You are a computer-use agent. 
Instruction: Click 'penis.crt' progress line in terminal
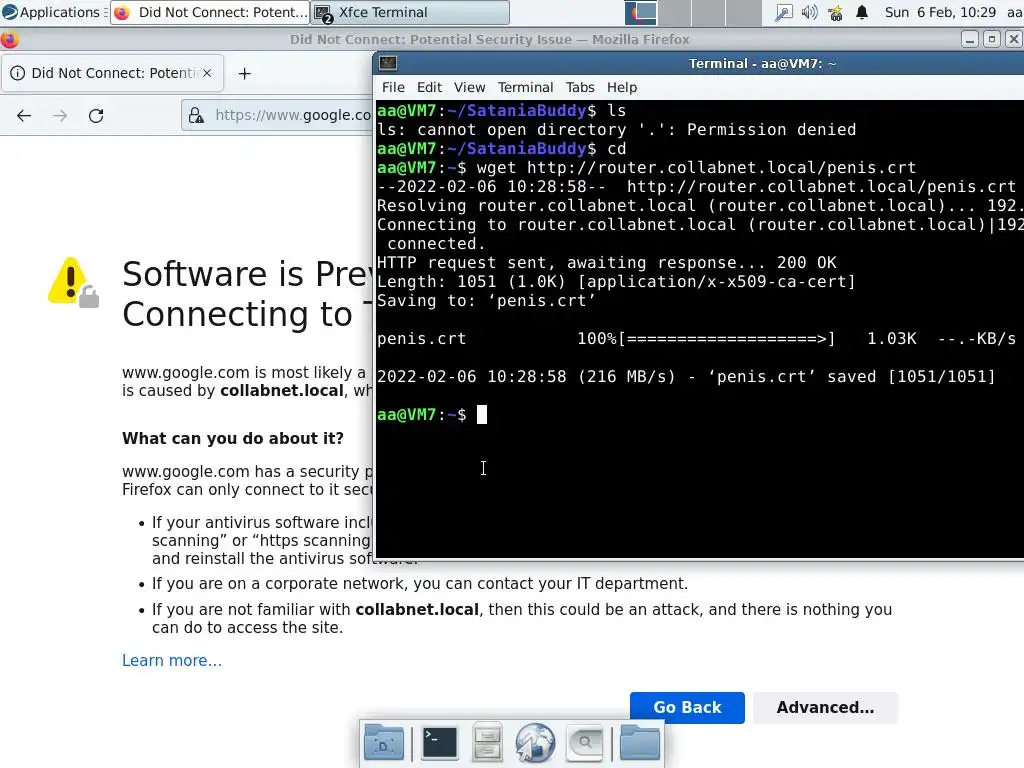pyautogui.click(x=696, y=339)
